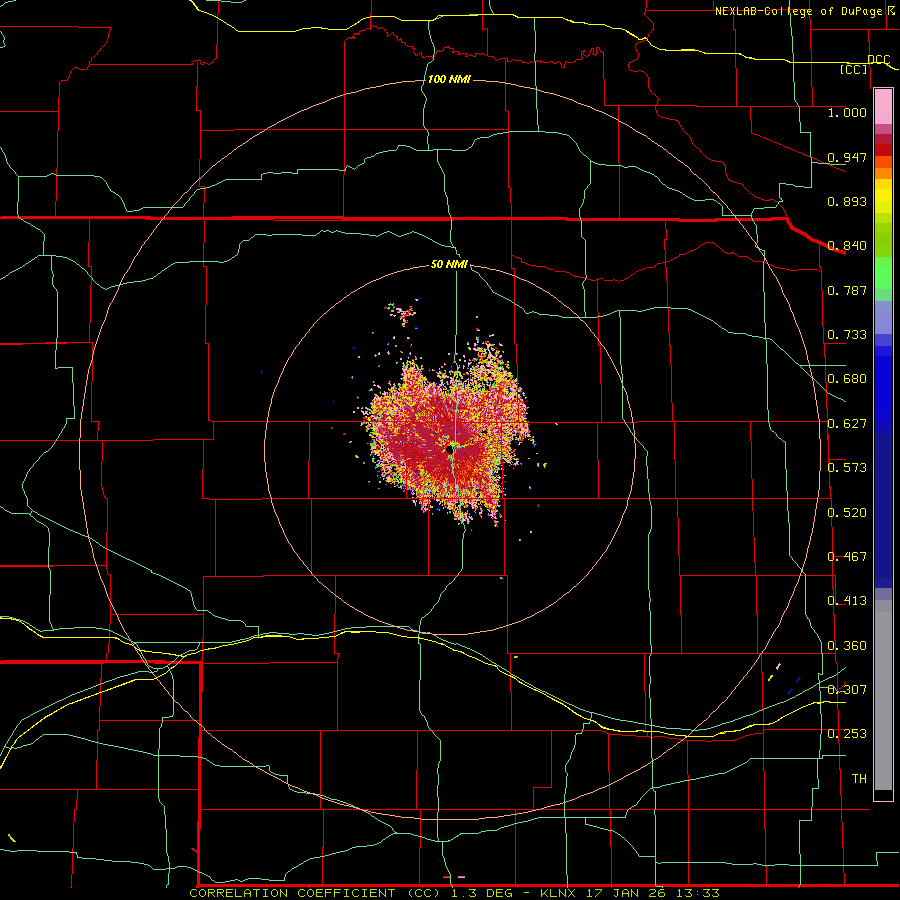Image resolution: width=900 pixels, height=900 pixels.
Task: Select the 0.947 scale value
Action: [847, 157]
